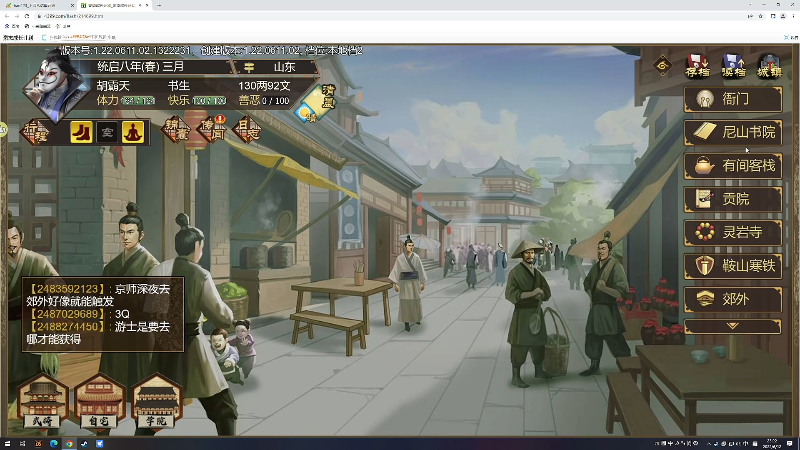Click chat message from 2483592123
The height and width of the screenshot is (450, 800).
point(98,295)
